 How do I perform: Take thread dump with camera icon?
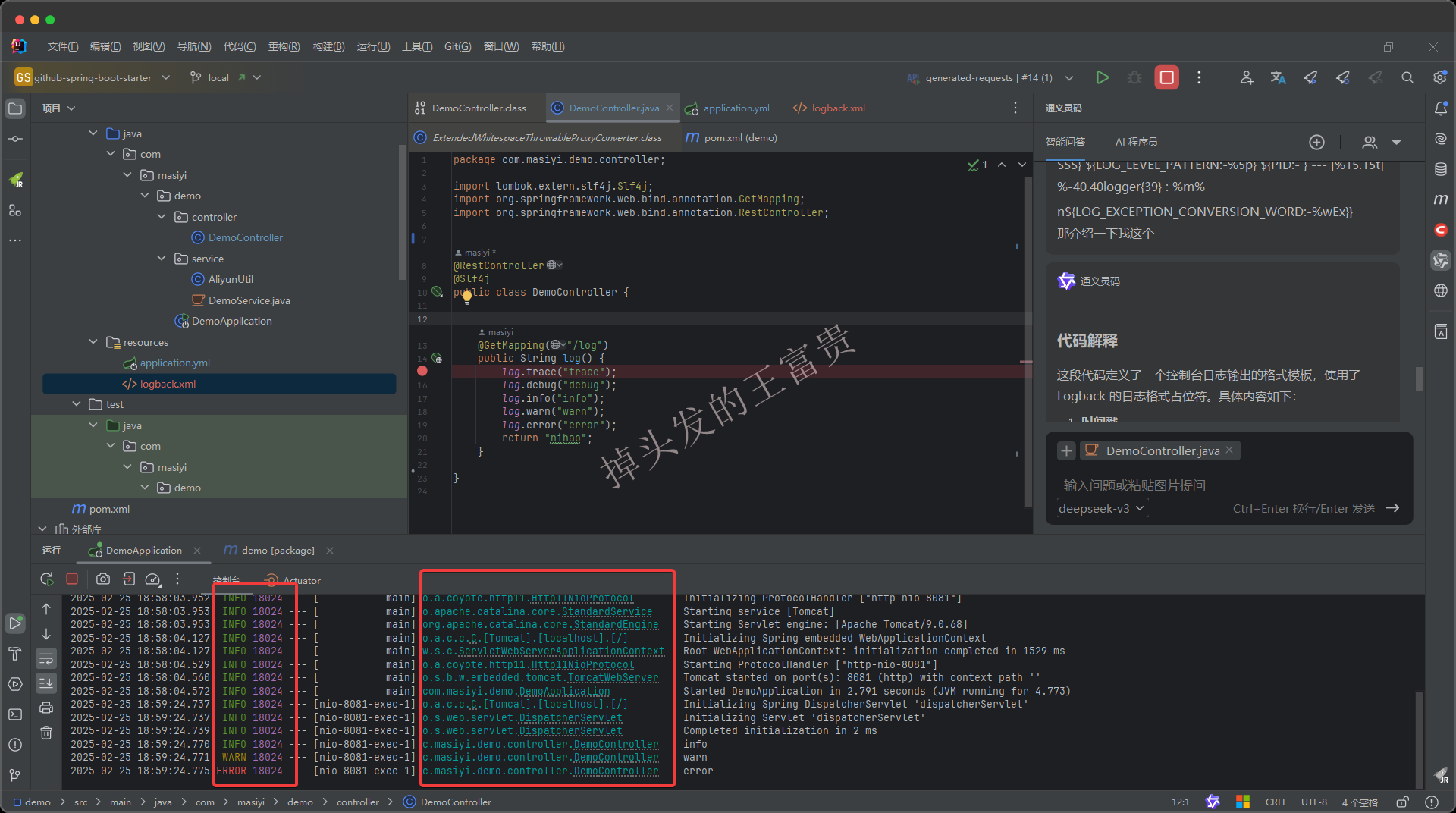103,579
